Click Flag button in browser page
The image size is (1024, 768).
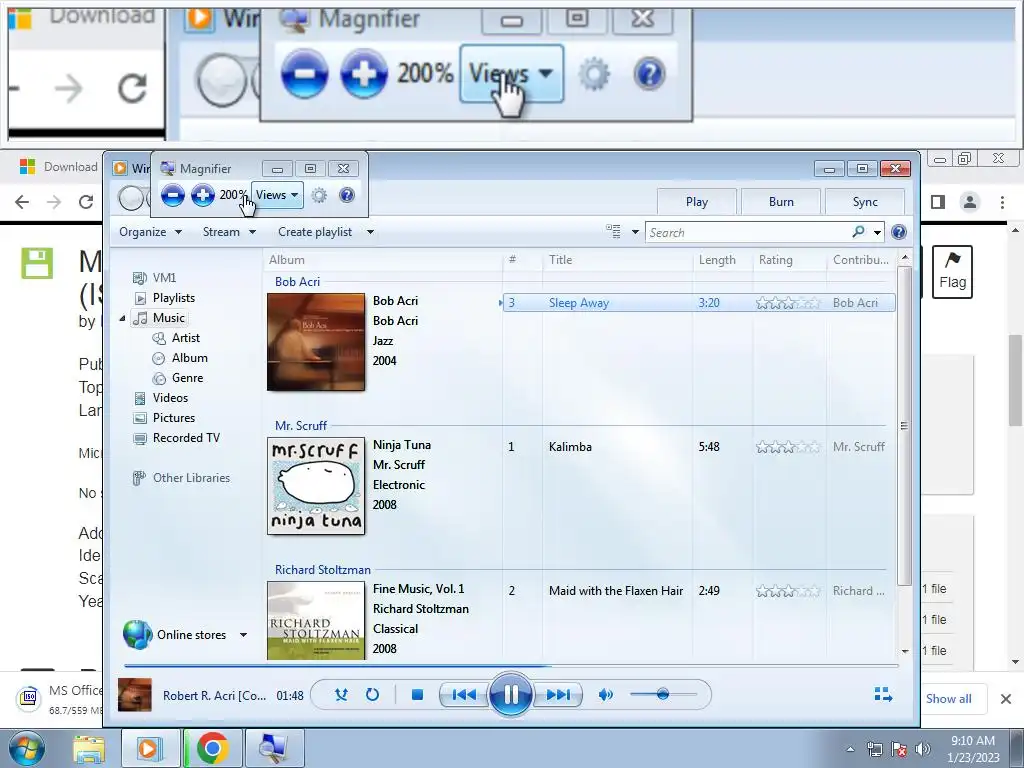pos(952,272)
